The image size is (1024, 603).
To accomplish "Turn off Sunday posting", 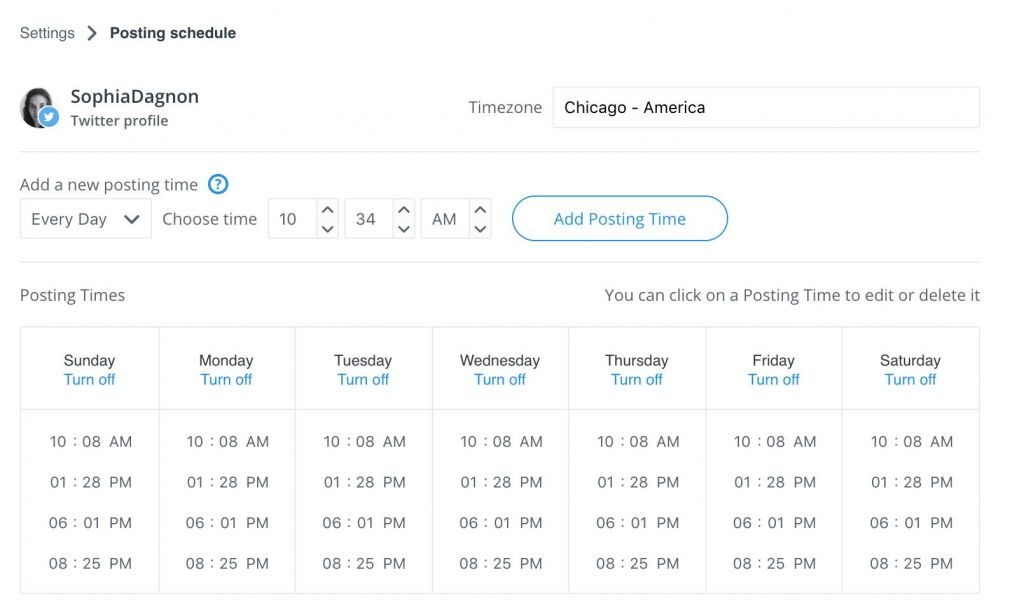I will (x=89, y=380).
